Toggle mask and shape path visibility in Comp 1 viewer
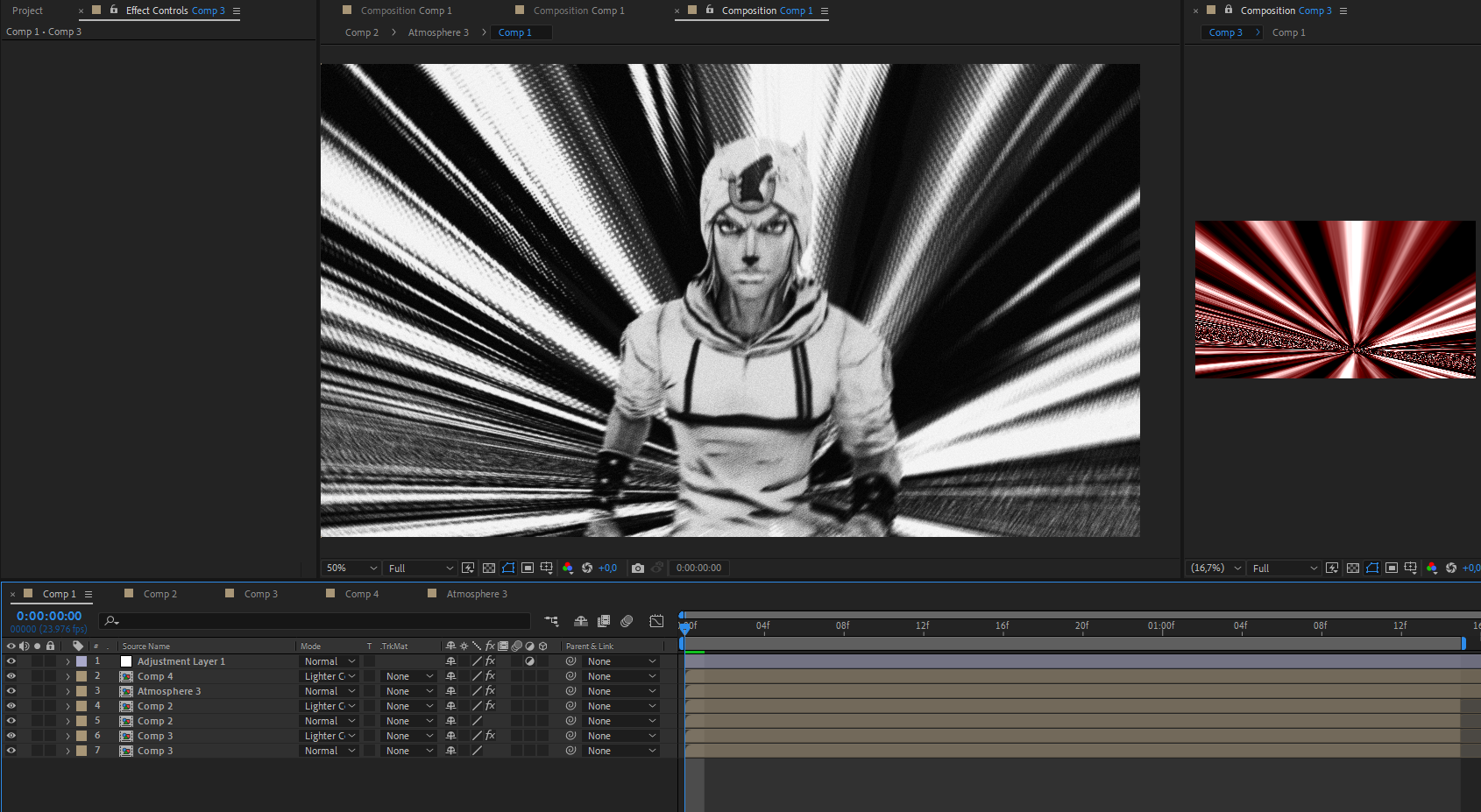 coord(508,568)
